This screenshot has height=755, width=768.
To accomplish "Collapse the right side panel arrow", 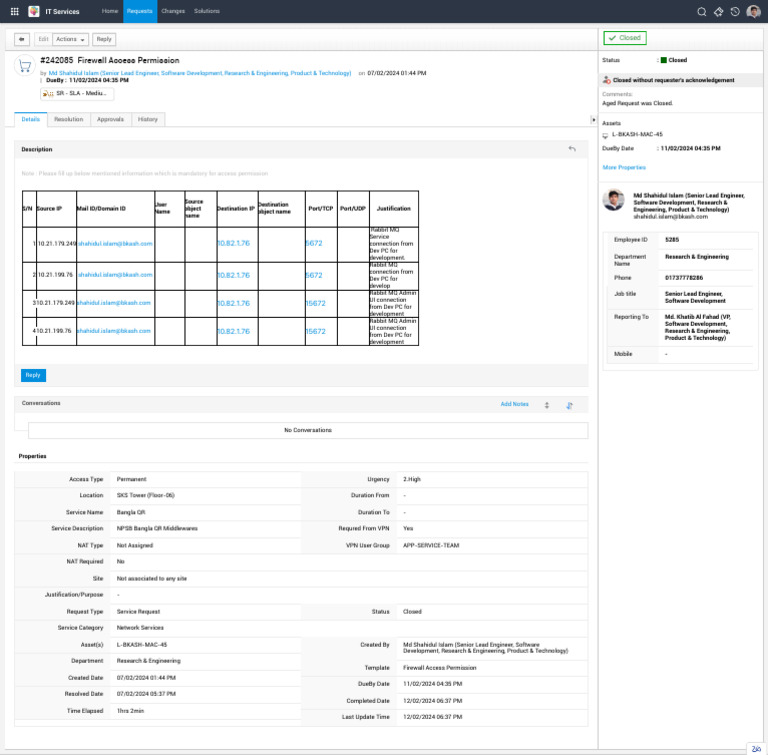I will click(x=594, y=120).
